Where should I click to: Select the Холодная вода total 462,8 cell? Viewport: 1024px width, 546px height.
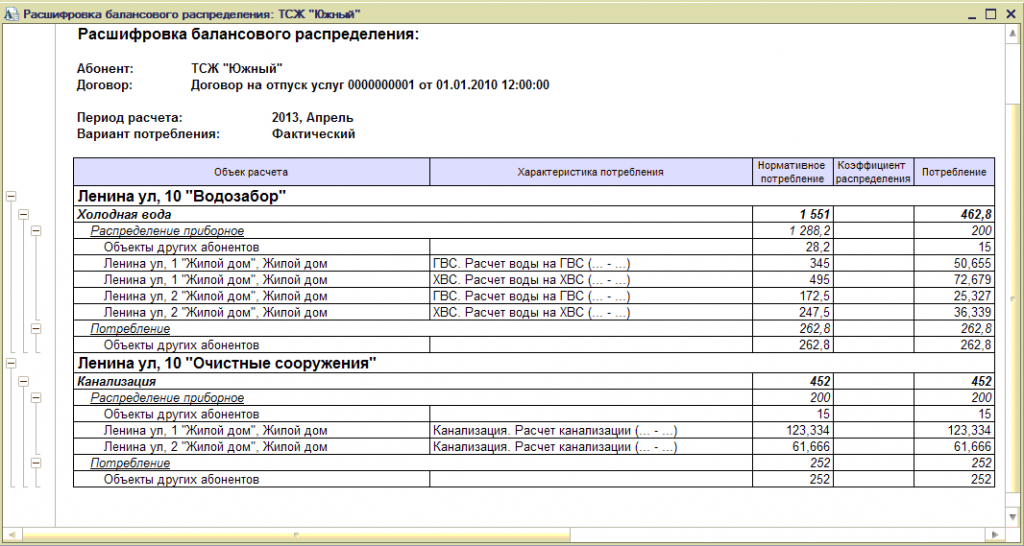(954, 214)
